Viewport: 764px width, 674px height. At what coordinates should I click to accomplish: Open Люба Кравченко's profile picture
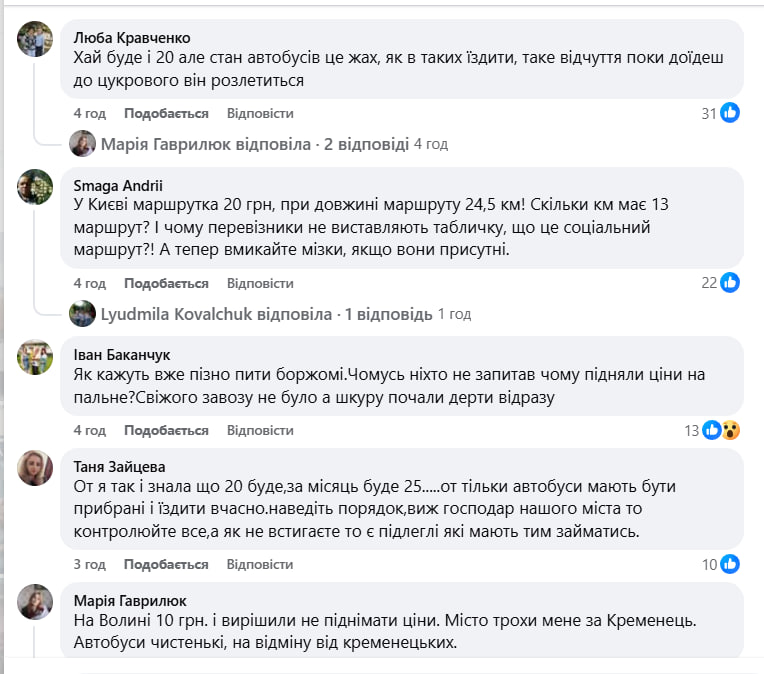point(36,39)
